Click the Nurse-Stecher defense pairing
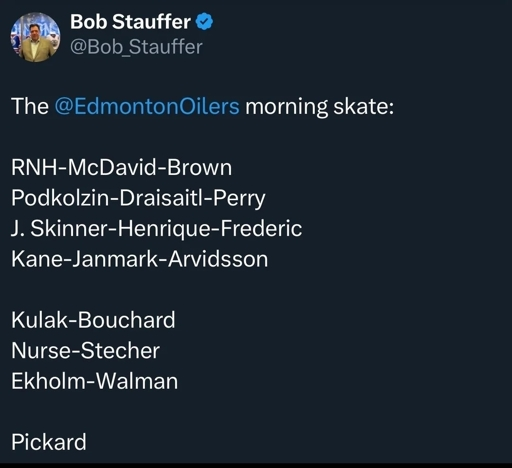512x468 pixels. 86,351
